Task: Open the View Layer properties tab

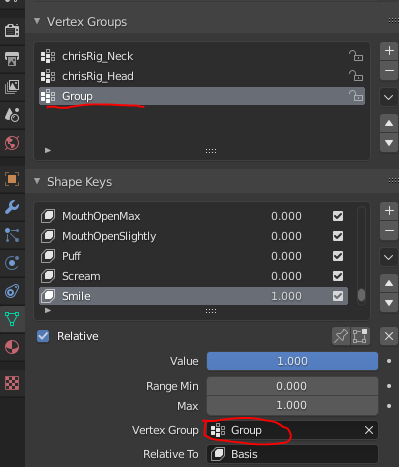Action: [x=12, y=87]
